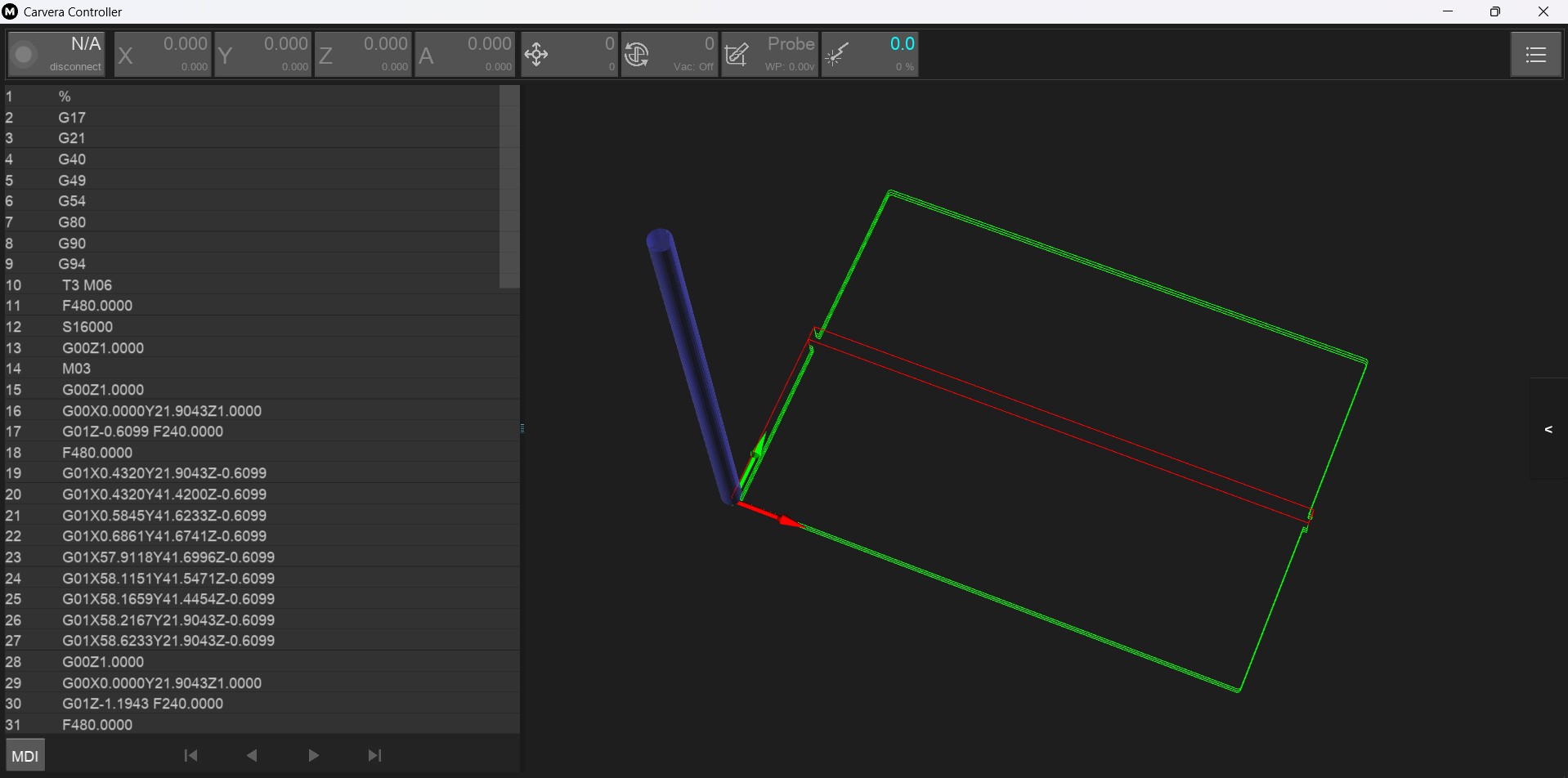This screenshot has width=1568, height=778.
Task: Open the Z axis position readout
Action: (x=363, y=55)
